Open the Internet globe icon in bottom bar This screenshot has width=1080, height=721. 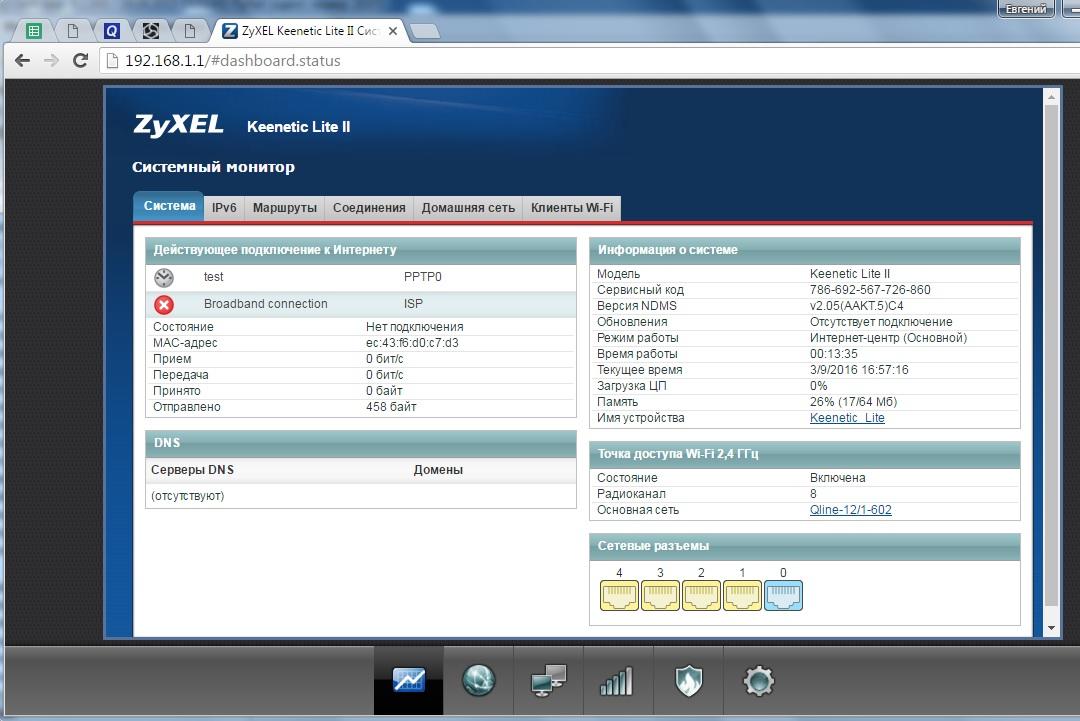(479, 680)
